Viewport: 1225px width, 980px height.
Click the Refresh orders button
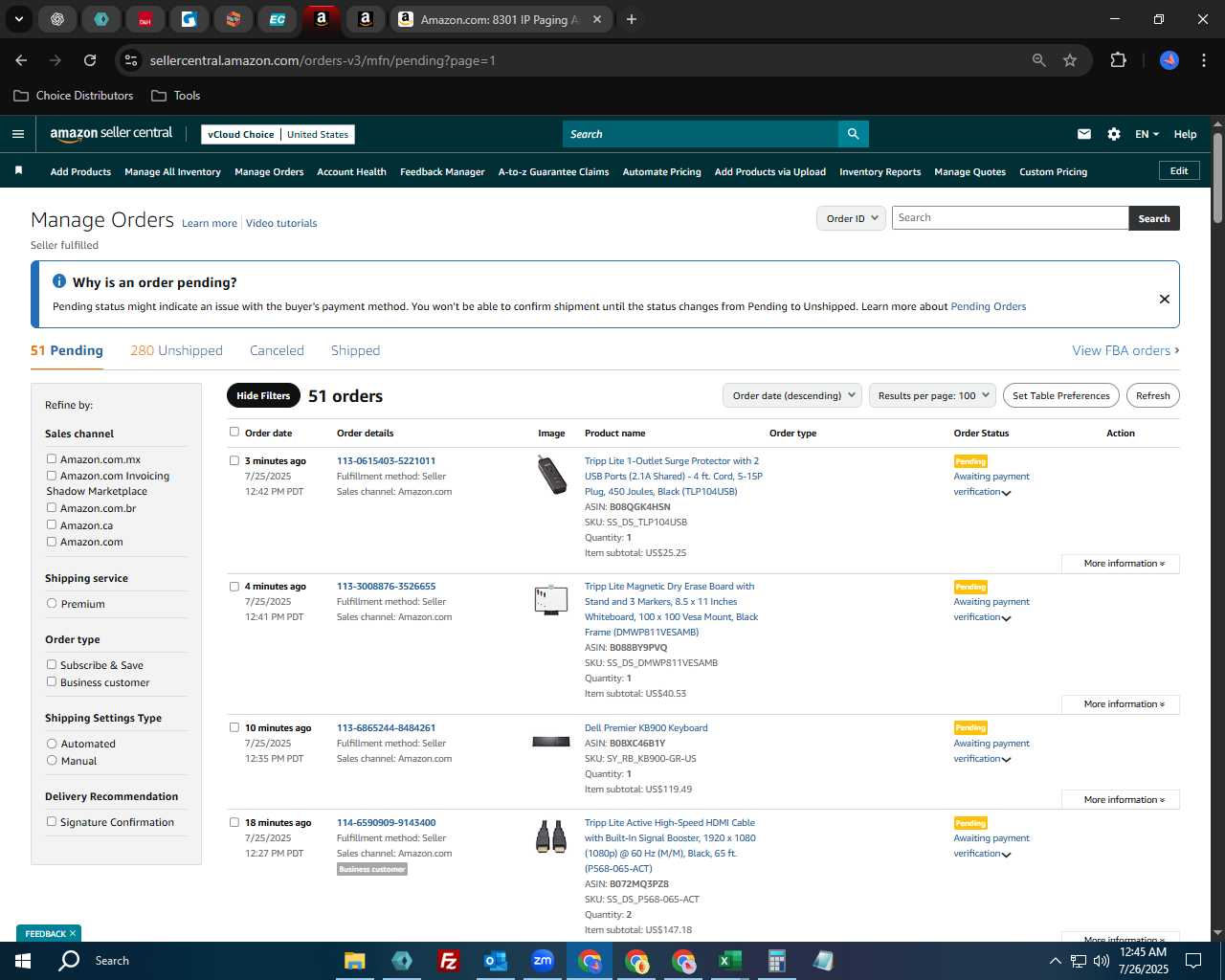(x=1152, y=395)
